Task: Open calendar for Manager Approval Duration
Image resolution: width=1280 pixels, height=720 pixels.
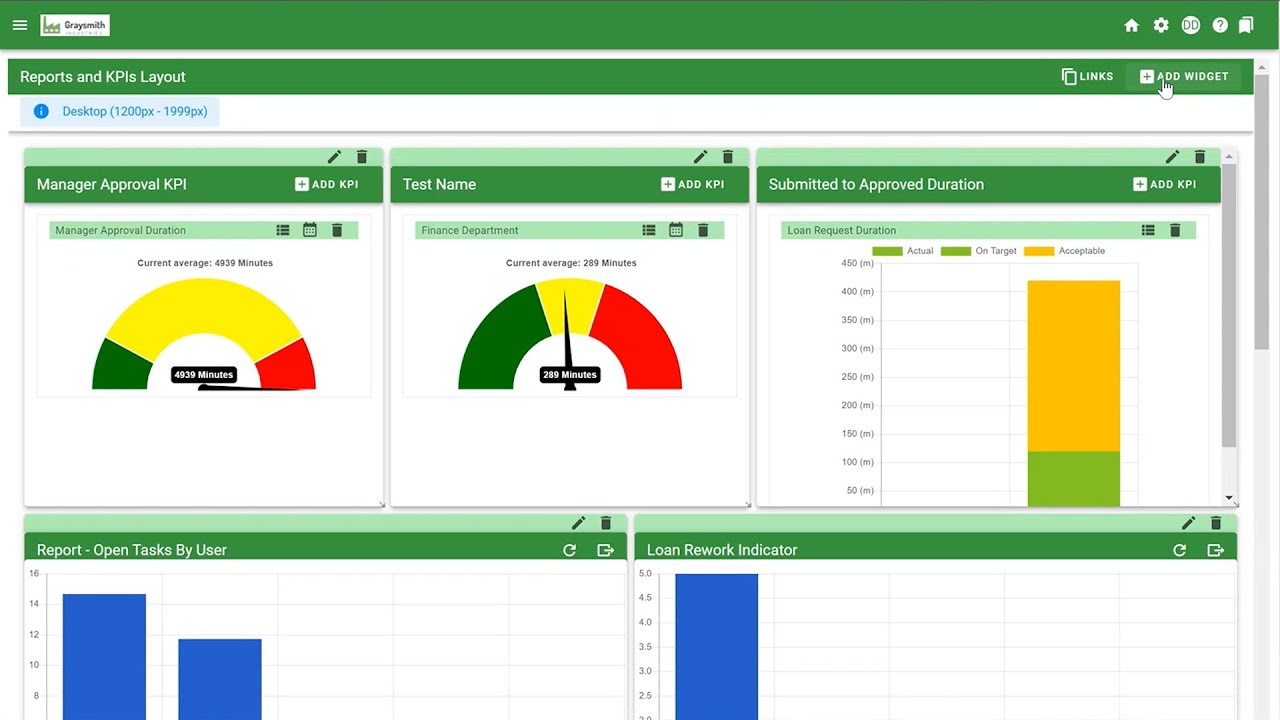Action: pyautogui.click(x=310, y=230)
